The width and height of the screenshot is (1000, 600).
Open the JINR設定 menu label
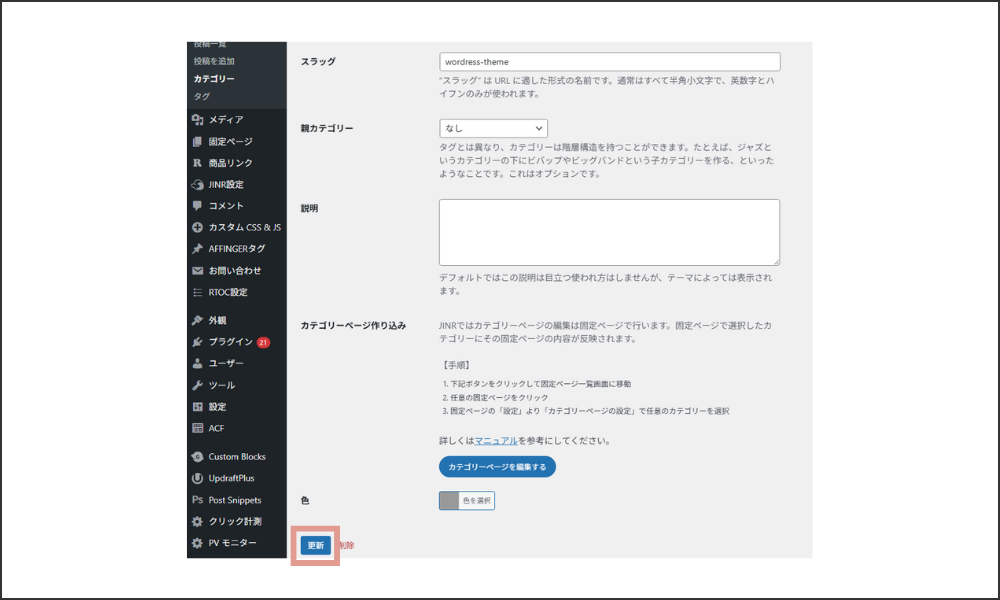226,185
